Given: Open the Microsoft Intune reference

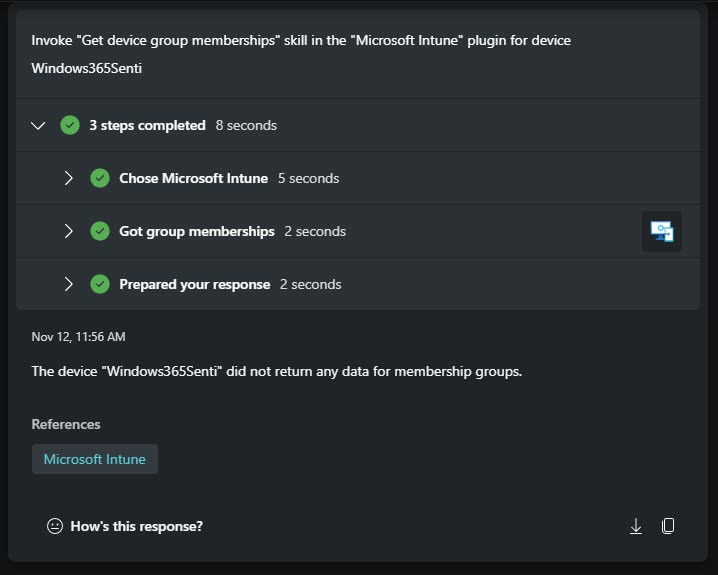Looking at the screenshot, I should pos(95,459).
